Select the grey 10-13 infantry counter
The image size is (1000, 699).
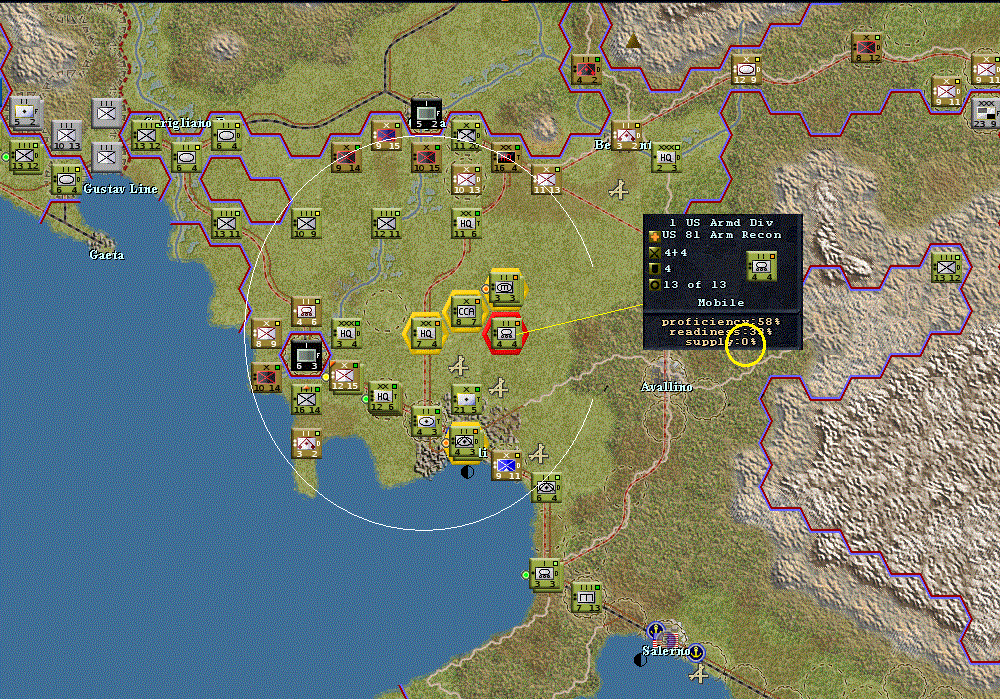point(66,136)
